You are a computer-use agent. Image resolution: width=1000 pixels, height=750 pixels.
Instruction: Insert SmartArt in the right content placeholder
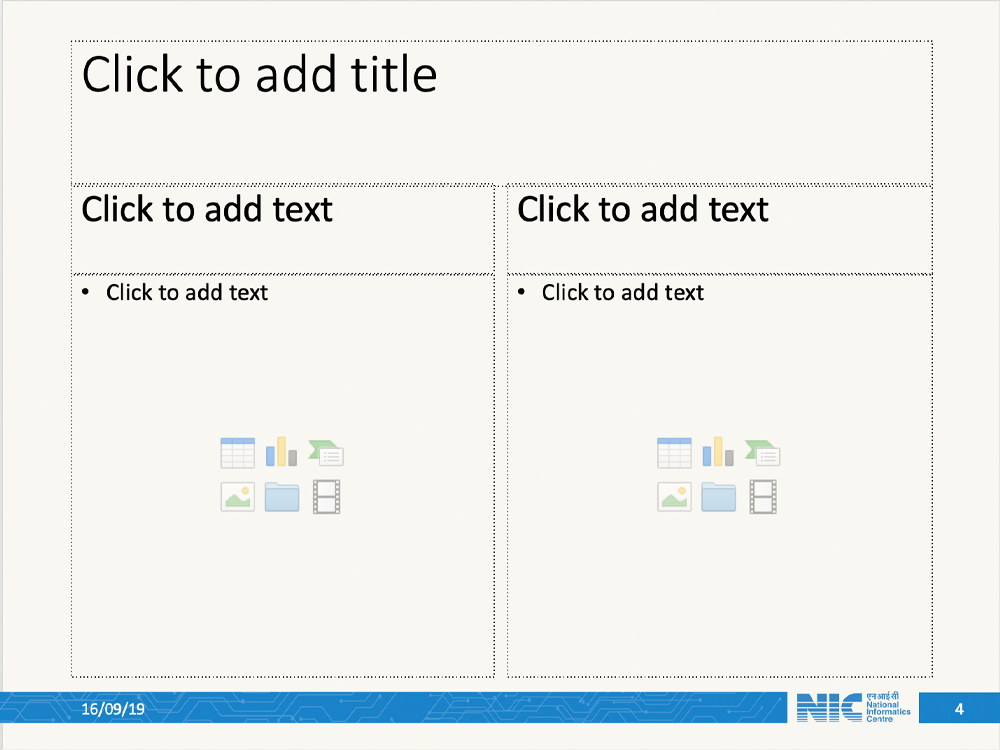tap(762, 453)
